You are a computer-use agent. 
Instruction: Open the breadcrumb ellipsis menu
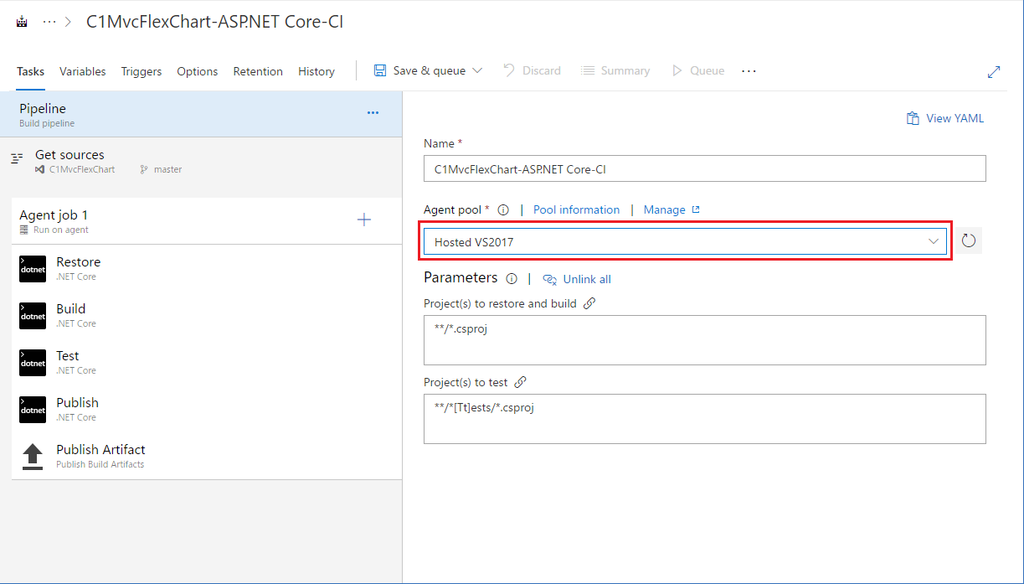point(49,22)
